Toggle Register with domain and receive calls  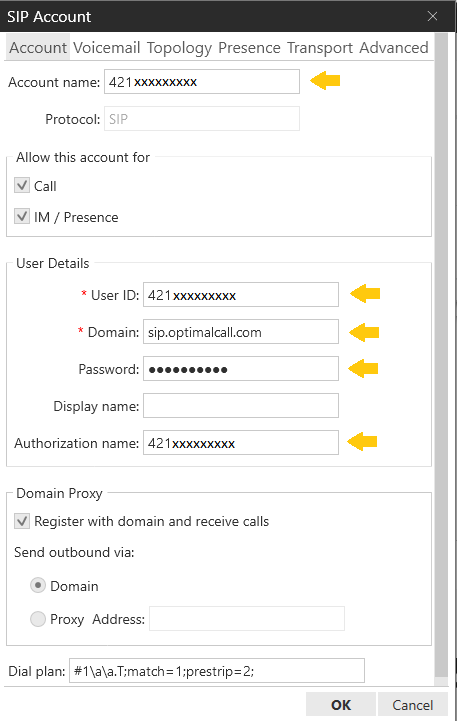pyautogui.click(x=22, y=521)
